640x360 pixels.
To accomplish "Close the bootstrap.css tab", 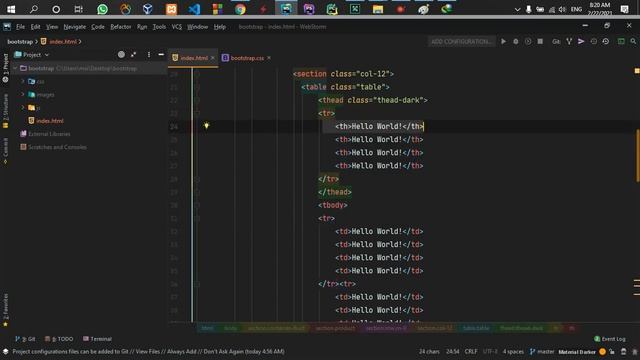I will point(269,58).
